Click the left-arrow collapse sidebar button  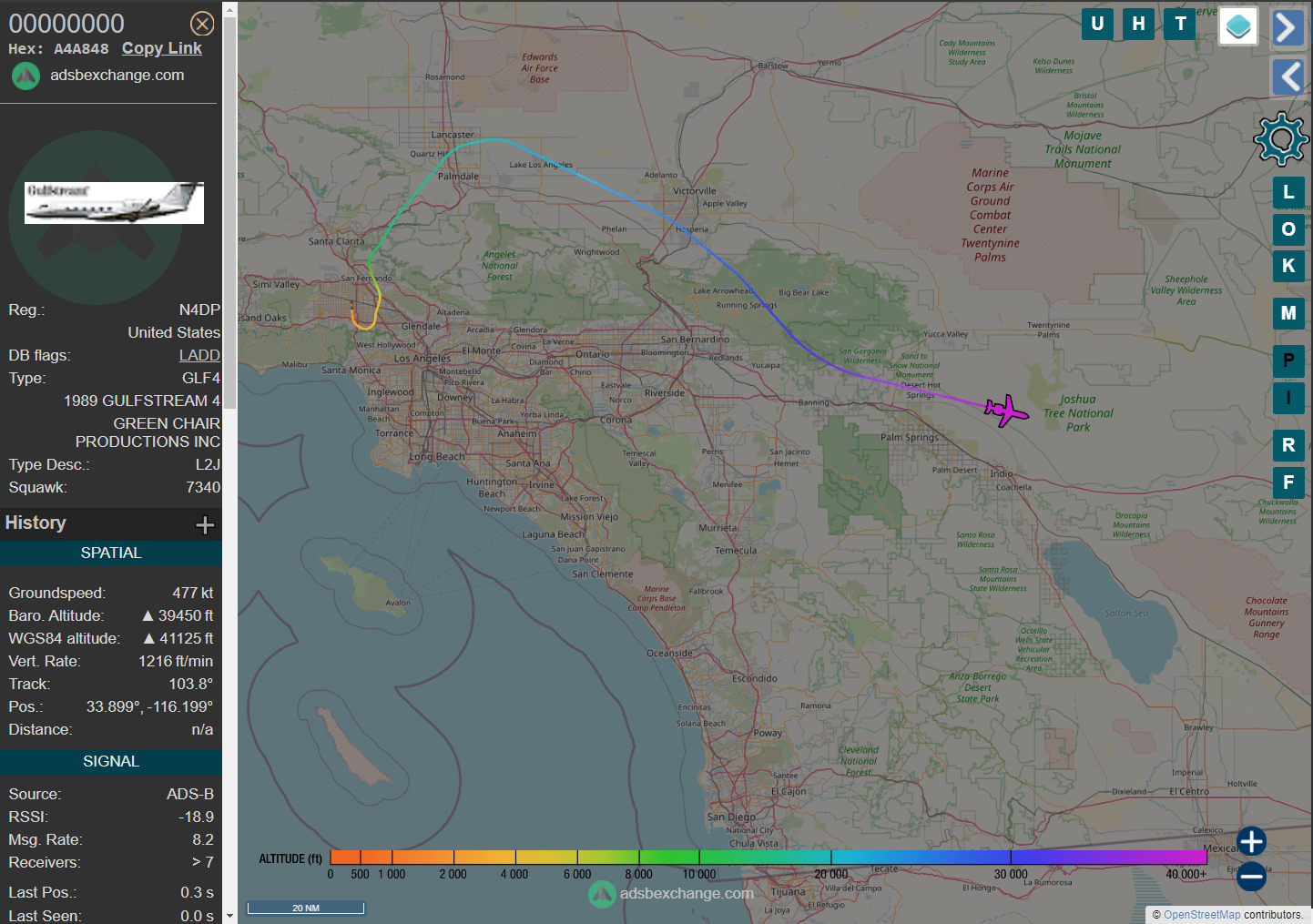(1288, 76)
